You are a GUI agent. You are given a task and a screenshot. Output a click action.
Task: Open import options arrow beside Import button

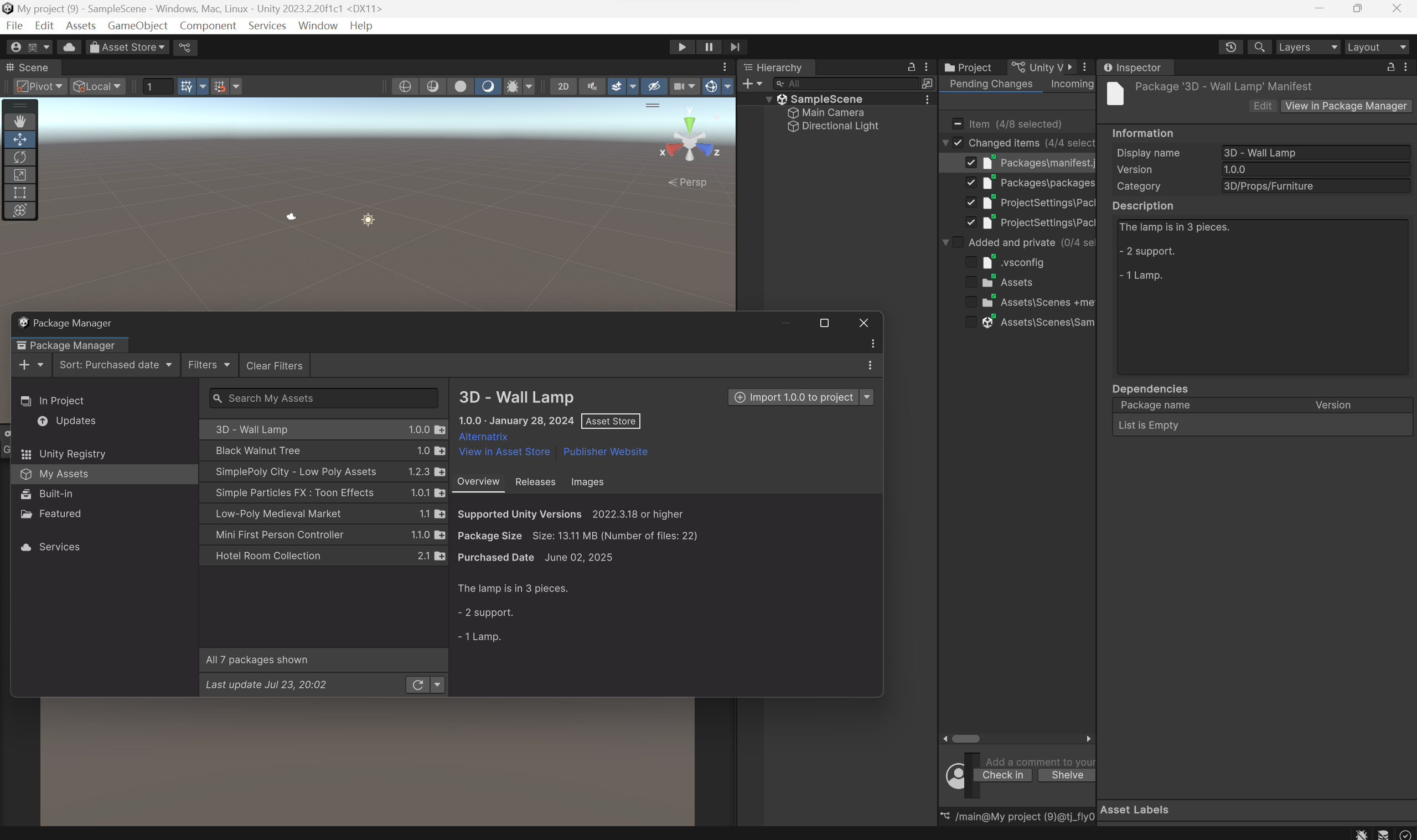pyautogui.click(x=866, y=397)
